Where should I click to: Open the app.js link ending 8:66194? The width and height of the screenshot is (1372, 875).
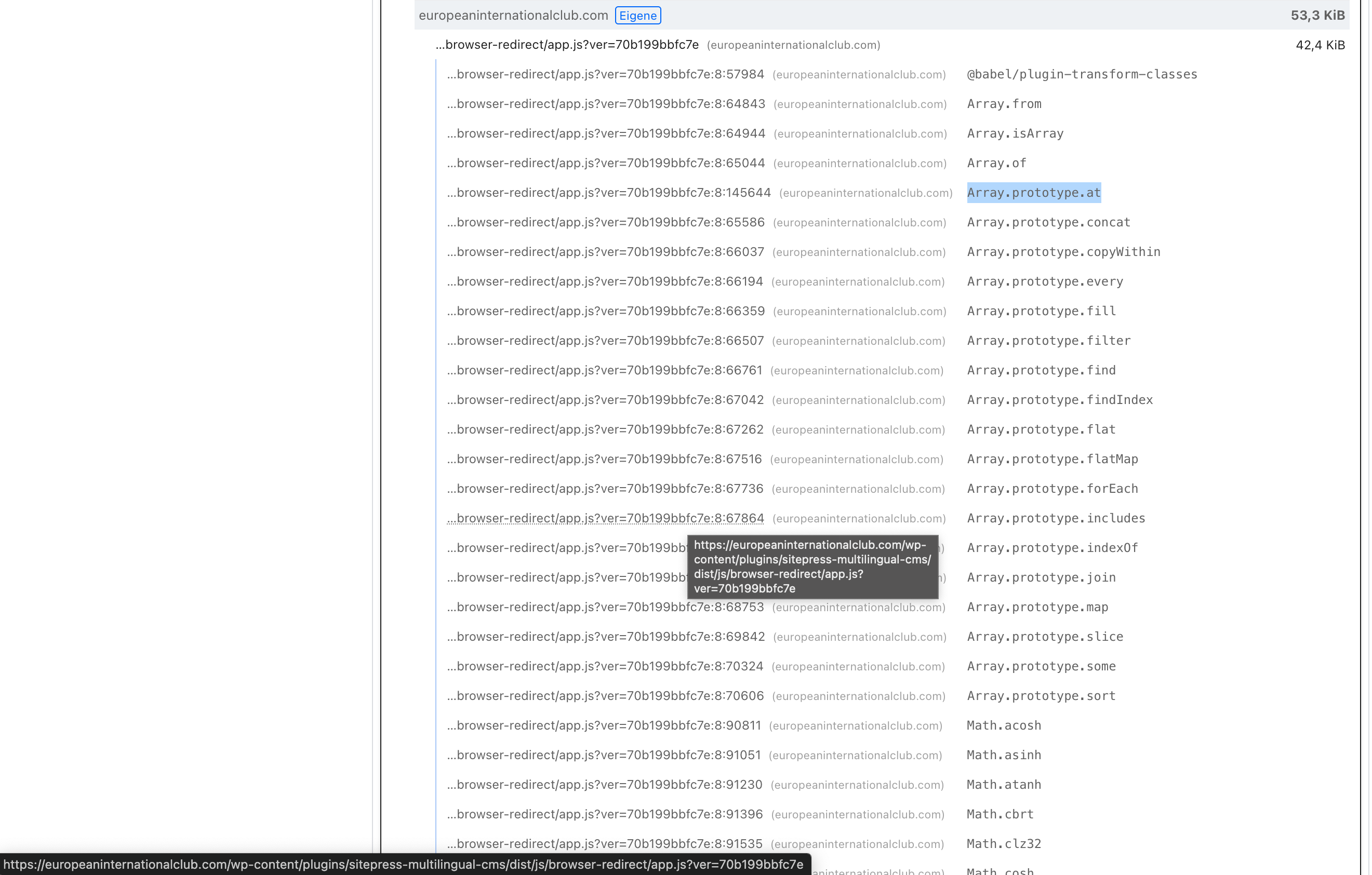pos(605,282)
